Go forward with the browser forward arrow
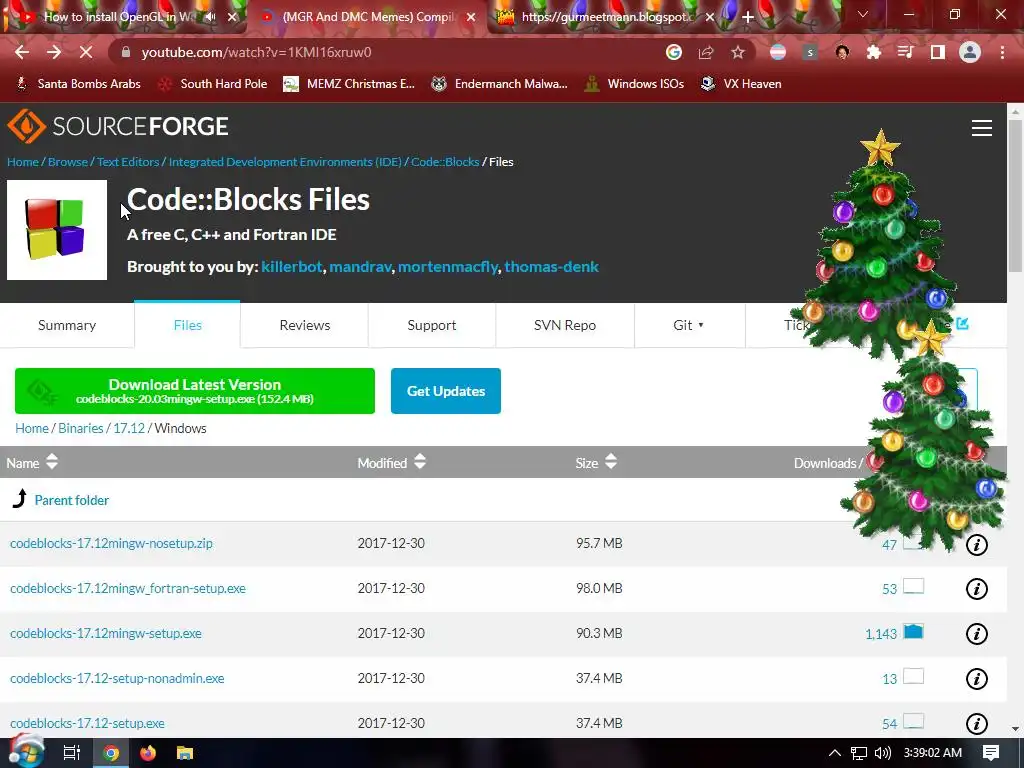 pyautogui.click(x=54, y=52)
